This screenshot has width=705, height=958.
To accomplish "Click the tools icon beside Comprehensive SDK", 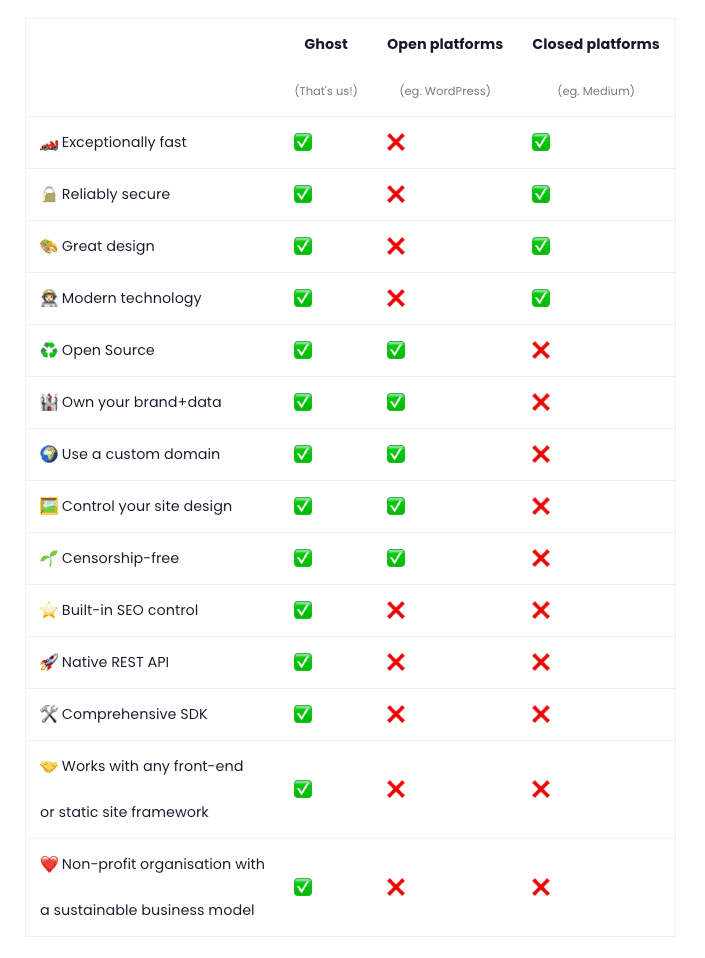I will [x=49, y=714].
